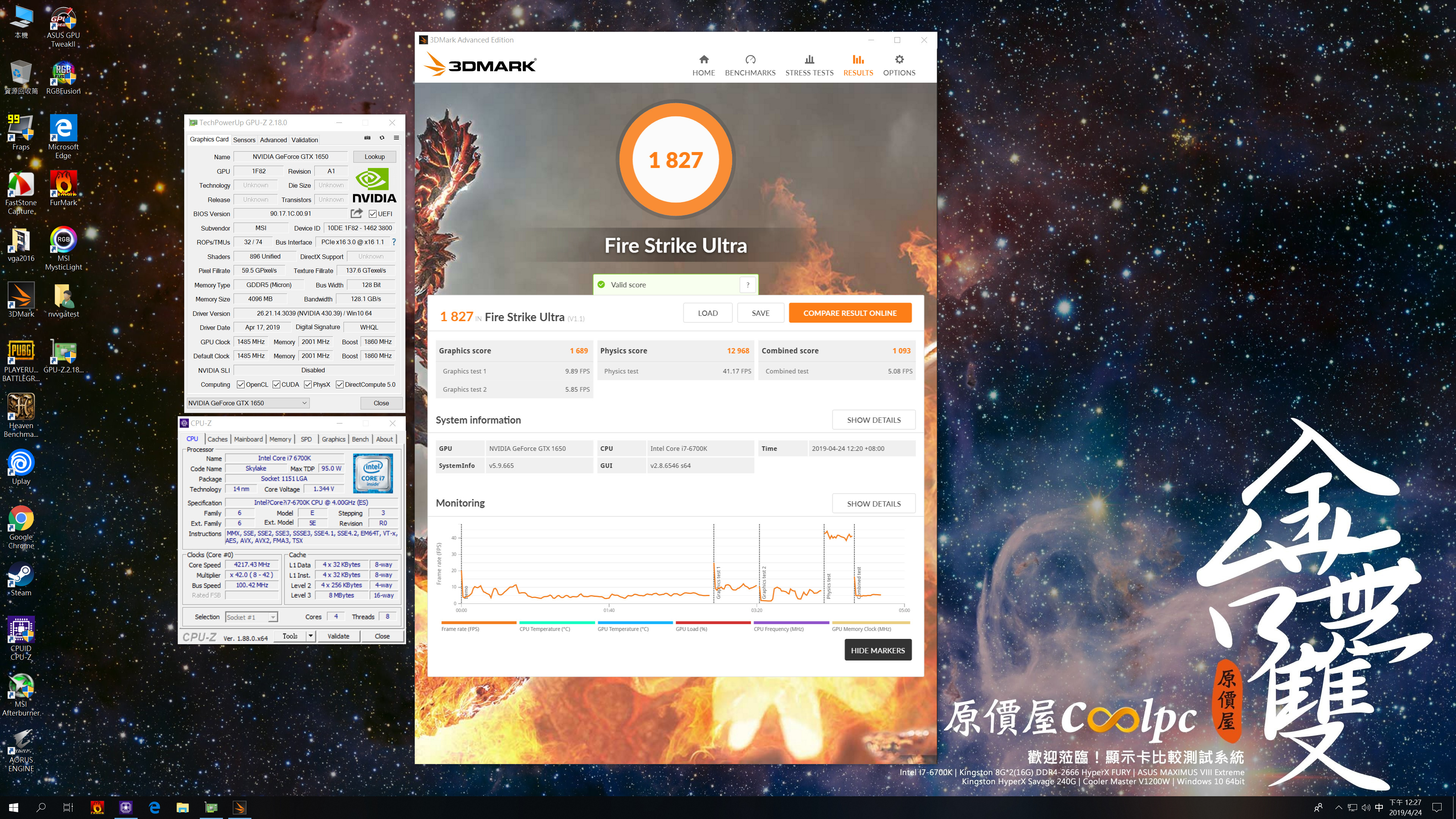Launch FurMark desktop shortcut
This screenshot has height=819, width=1456.
pyautogui.click(x=63, y=189)
